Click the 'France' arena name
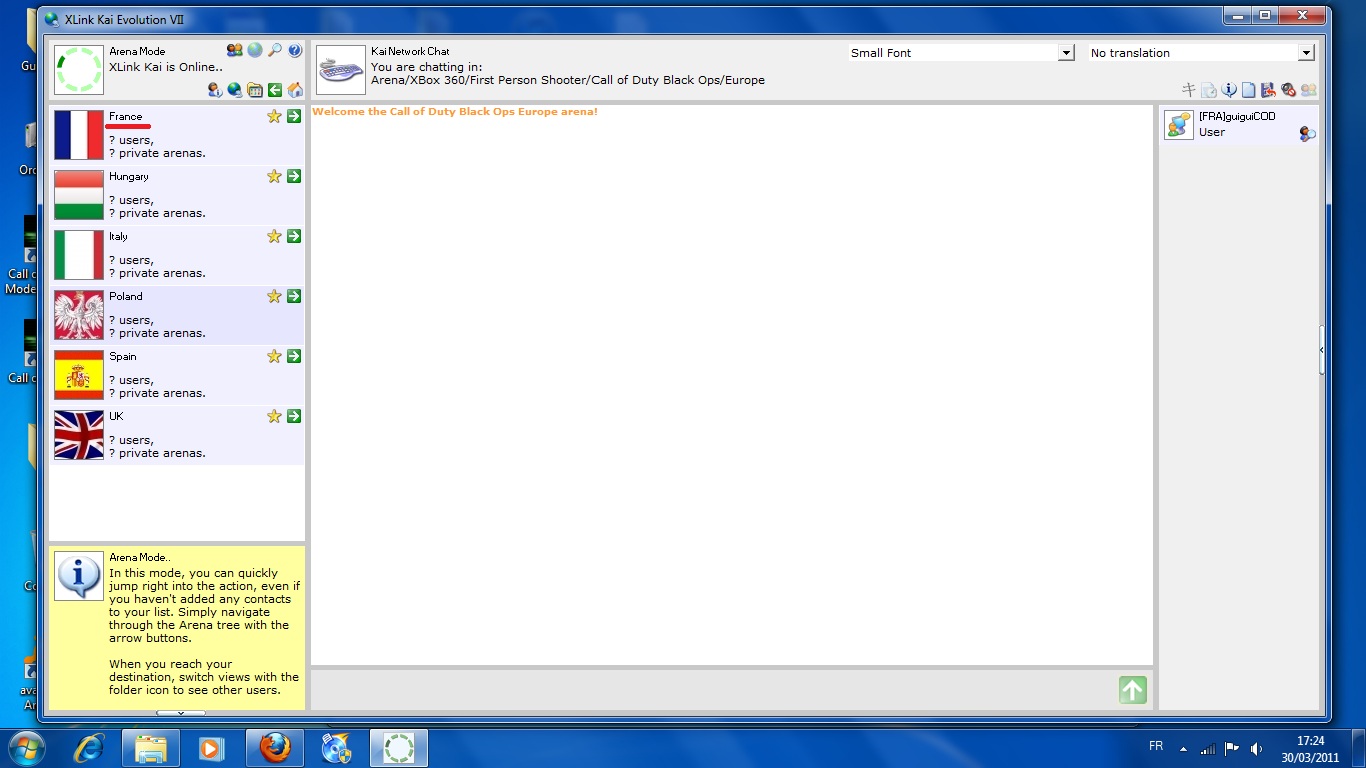The width and height of the screenshot is (1366, 768). 126,117
